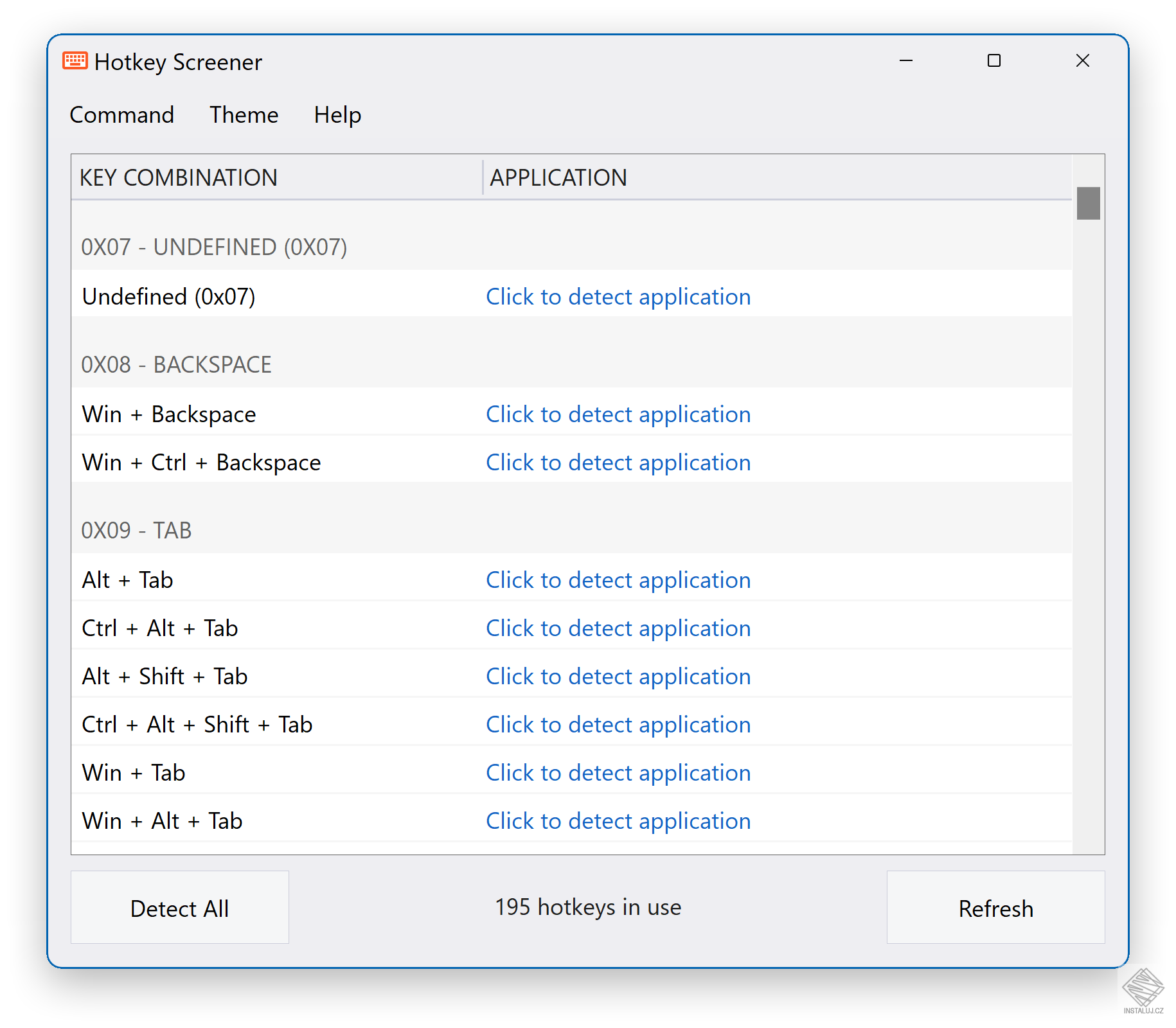The height and width of the screenshot is (1028, 1176).
Task: Minimize the Hotkey Screener window
Action: click(906, 61)
